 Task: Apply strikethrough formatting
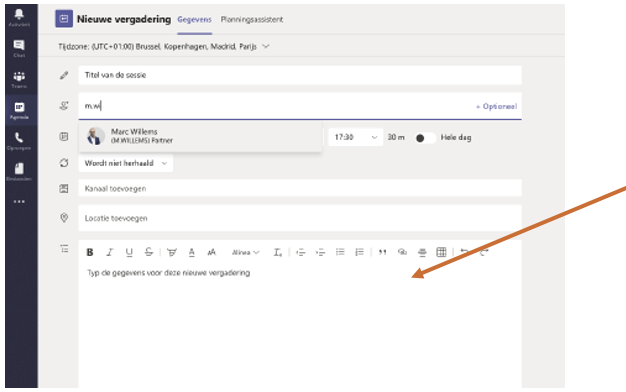pyautogui.click(x=149, y=252)
